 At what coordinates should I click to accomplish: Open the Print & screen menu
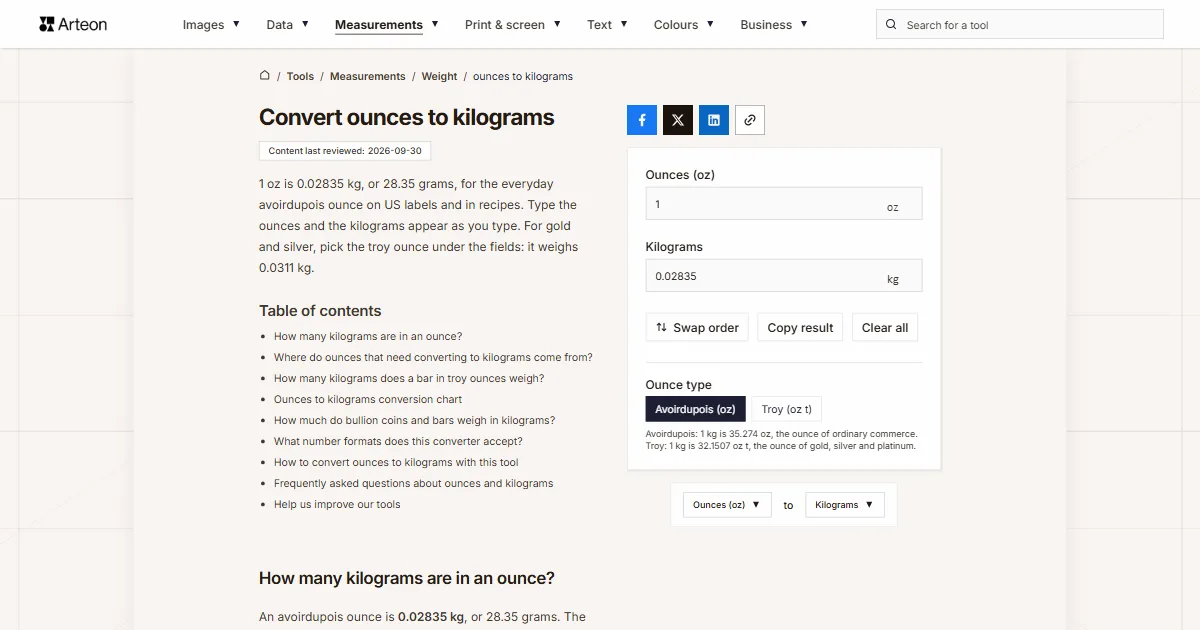coord(513,25)
